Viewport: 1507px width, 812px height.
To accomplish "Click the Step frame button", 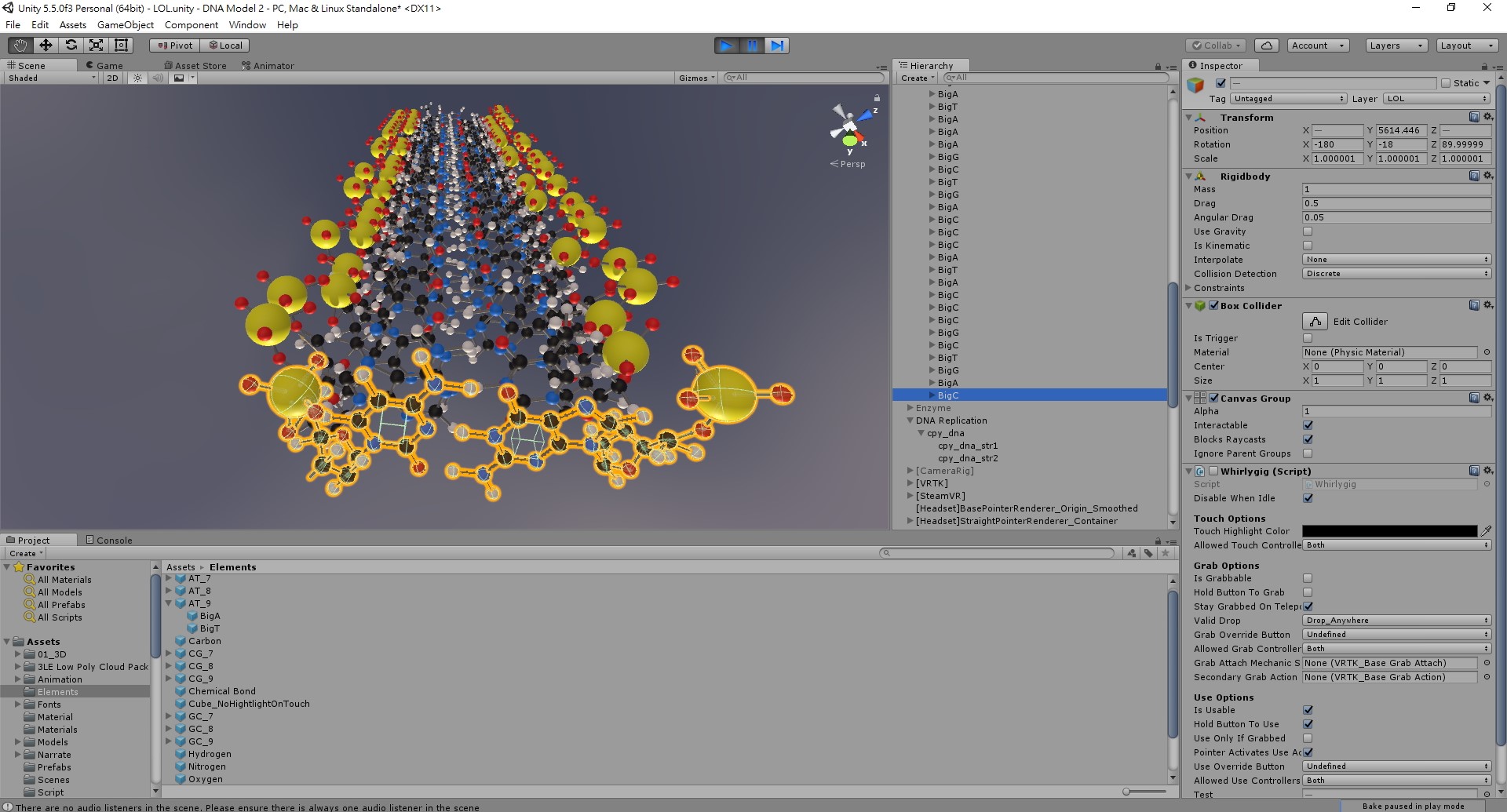I will click(x=776, y=46).
